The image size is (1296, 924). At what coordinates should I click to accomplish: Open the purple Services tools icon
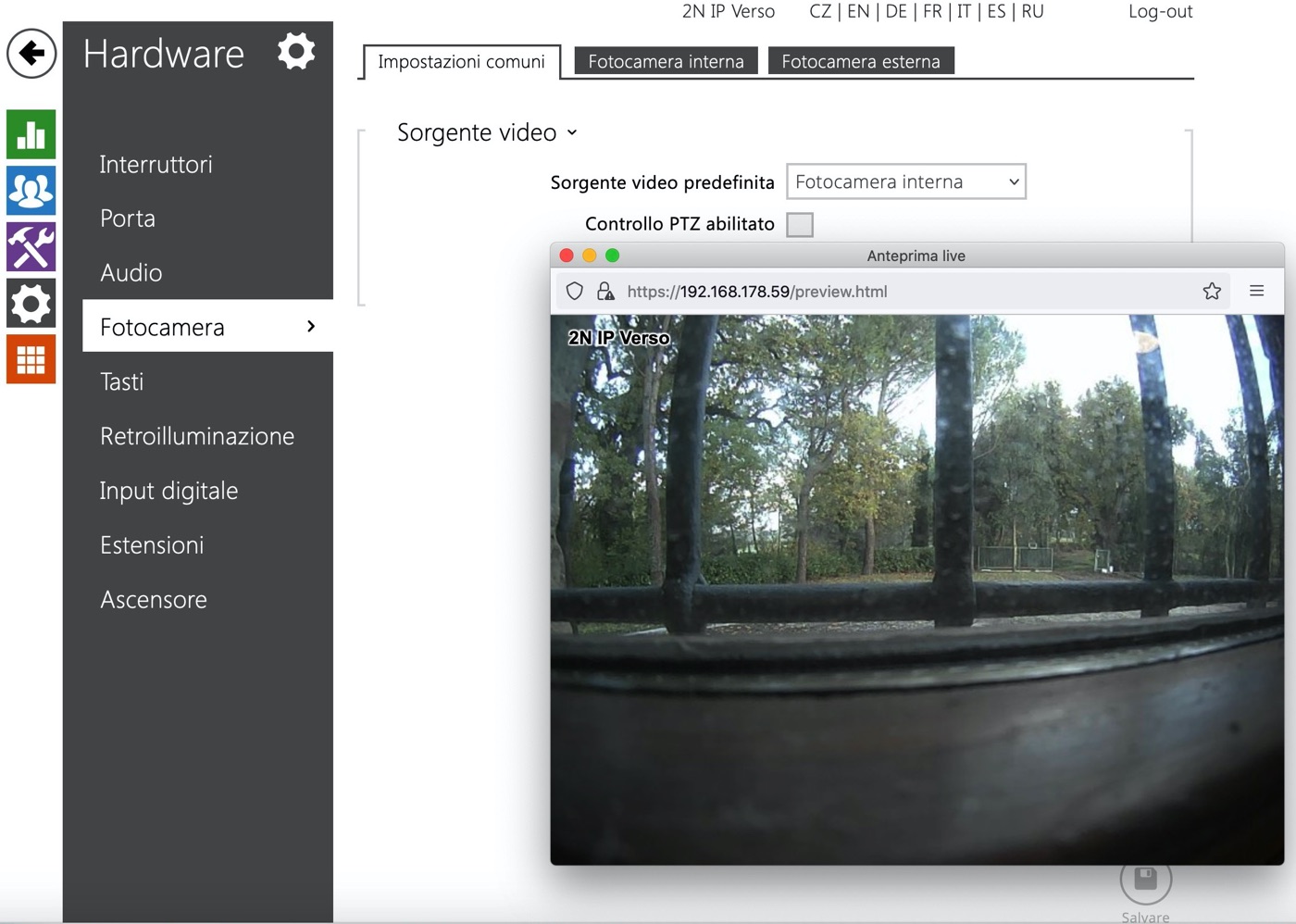31,247
